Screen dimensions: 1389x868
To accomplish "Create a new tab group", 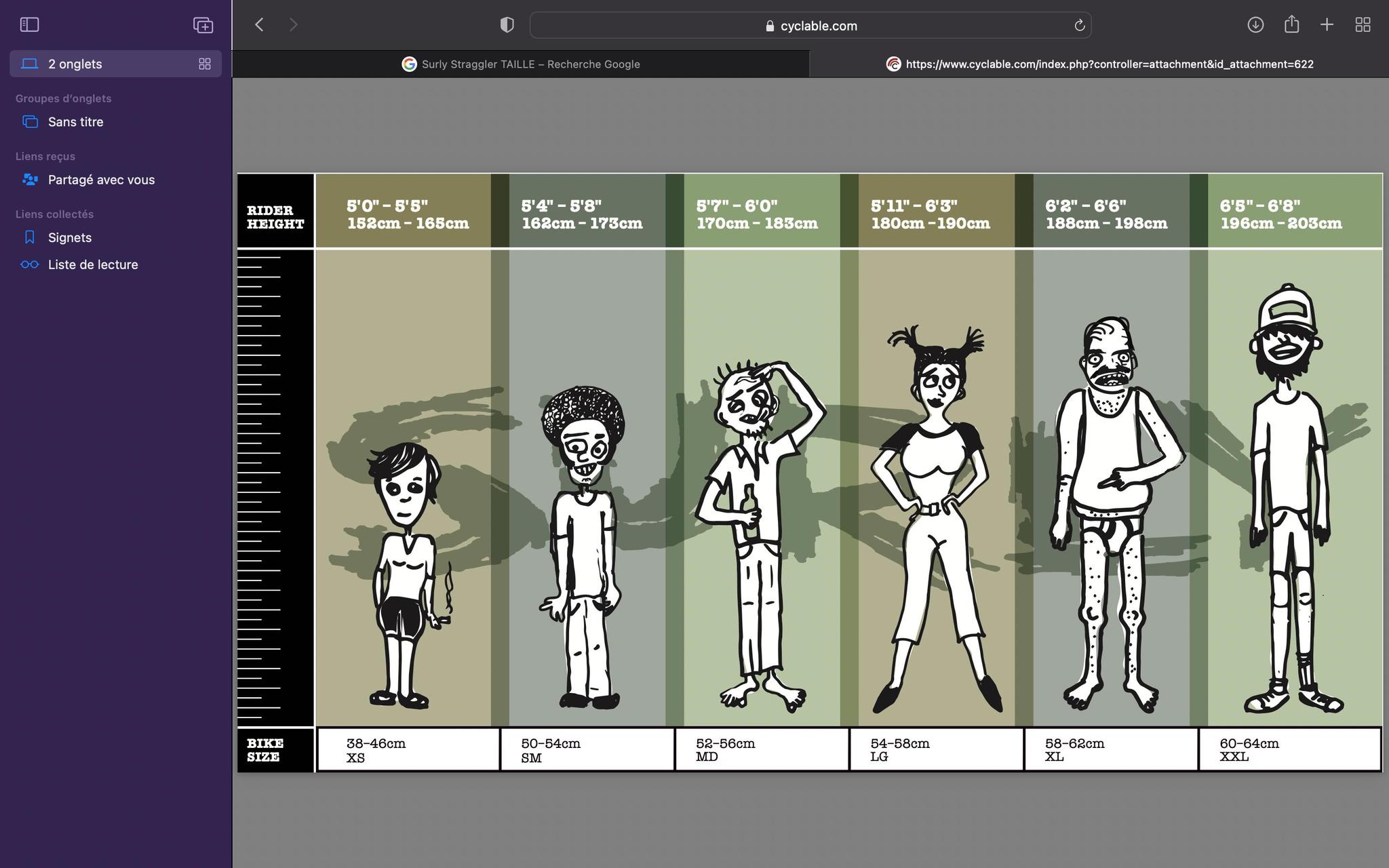I will [x=203, y=25].
